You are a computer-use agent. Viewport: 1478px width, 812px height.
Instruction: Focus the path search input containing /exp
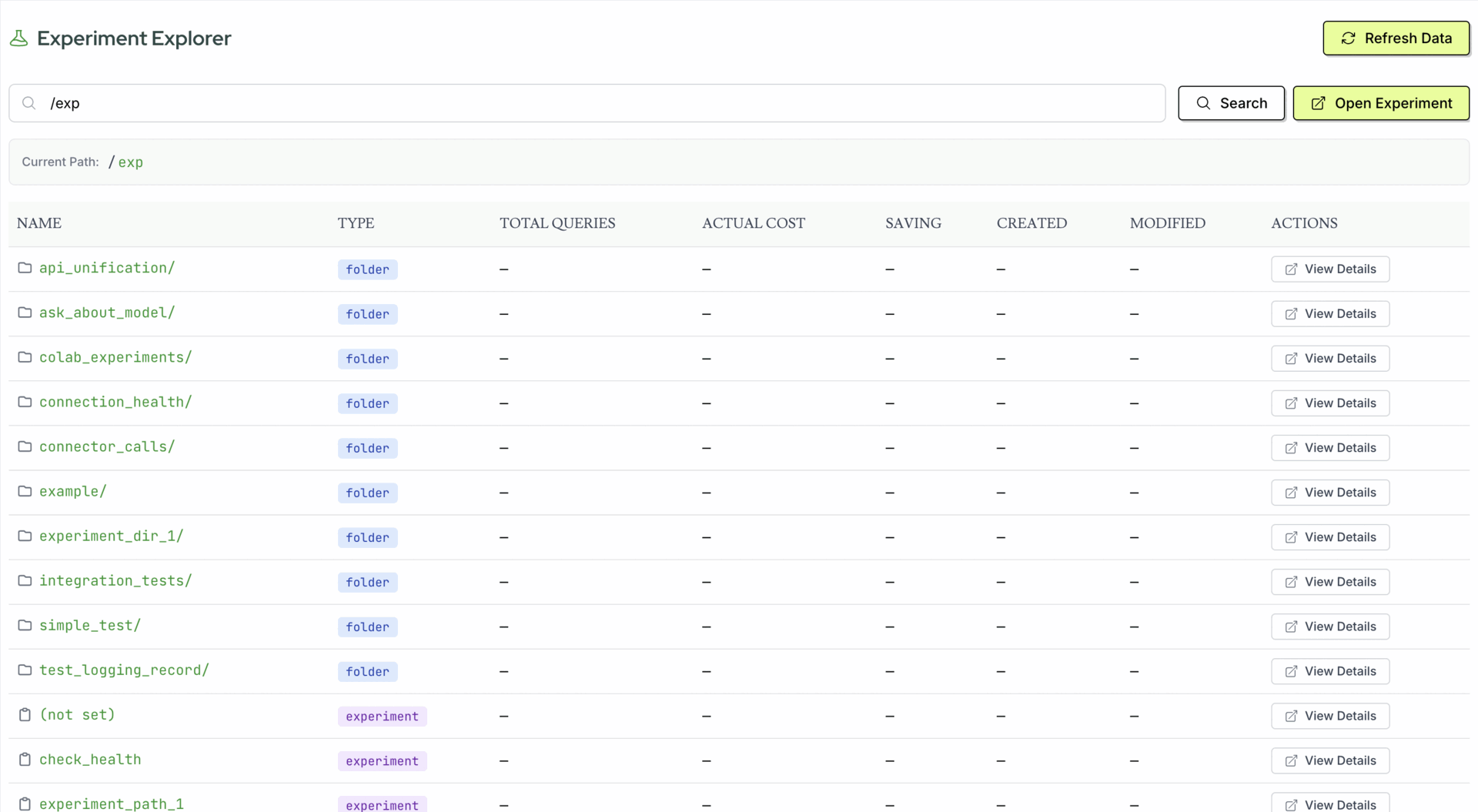(x=587, y=103)
